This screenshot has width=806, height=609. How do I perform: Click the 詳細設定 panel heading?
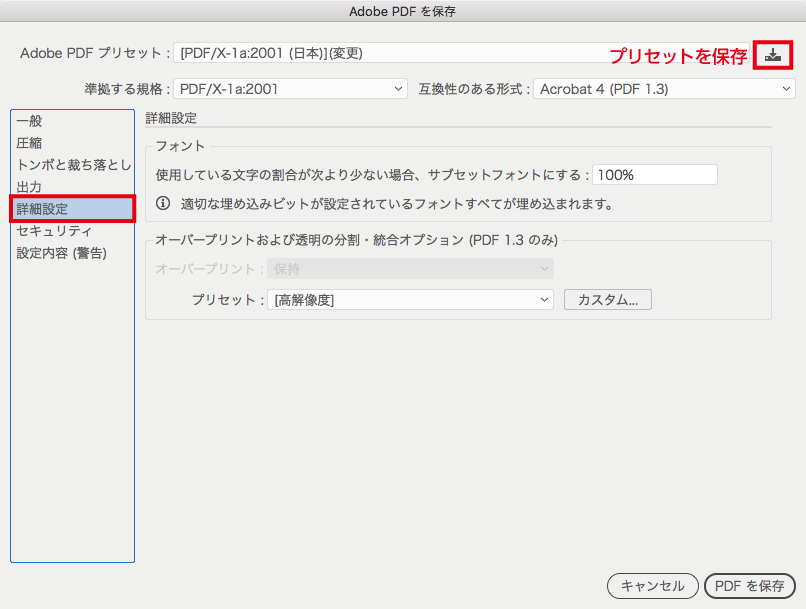pyautogui.click(x=171, y=118)
